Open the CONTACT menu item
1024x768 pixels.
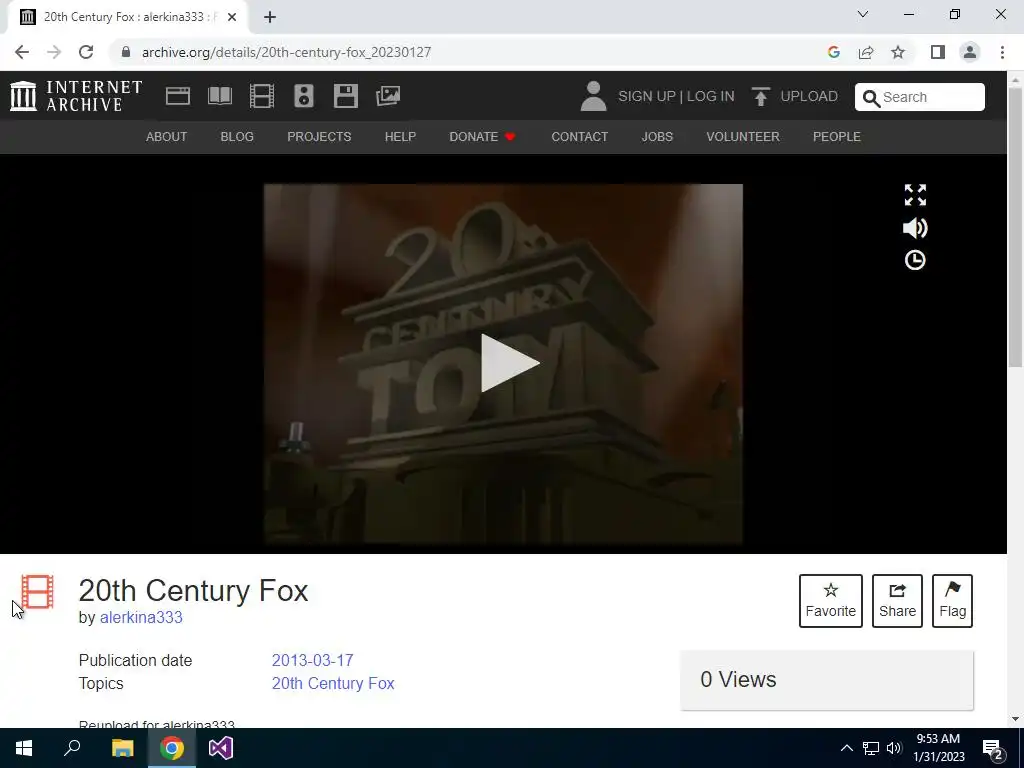pos(580,136)
